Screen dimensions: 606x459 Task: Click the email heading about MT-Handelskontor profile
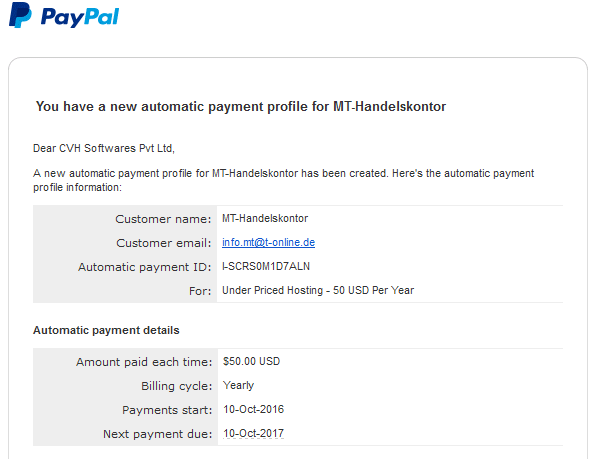click(241, 107)
